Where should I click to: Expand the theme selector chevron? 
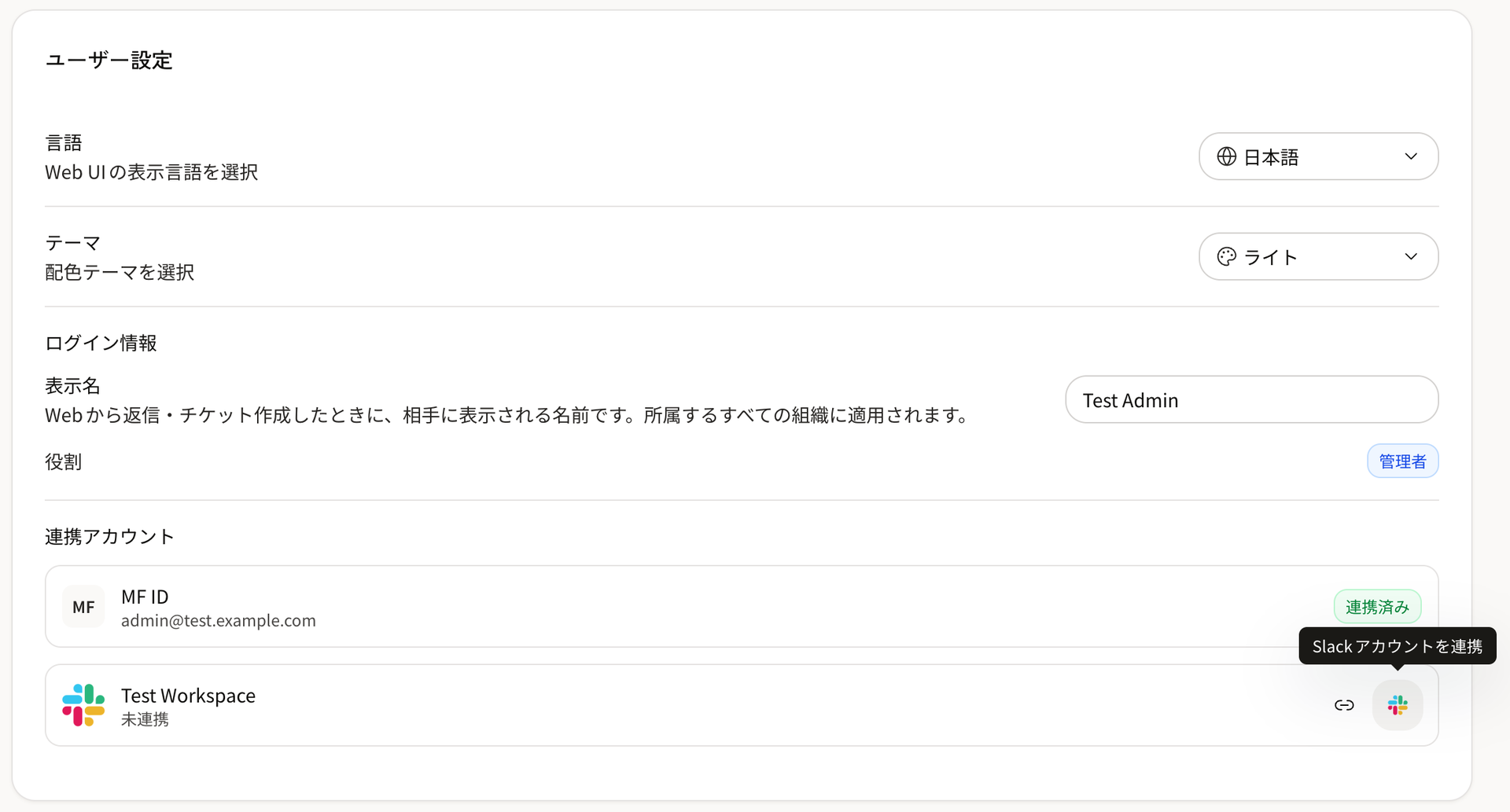tap(1411, 256)
